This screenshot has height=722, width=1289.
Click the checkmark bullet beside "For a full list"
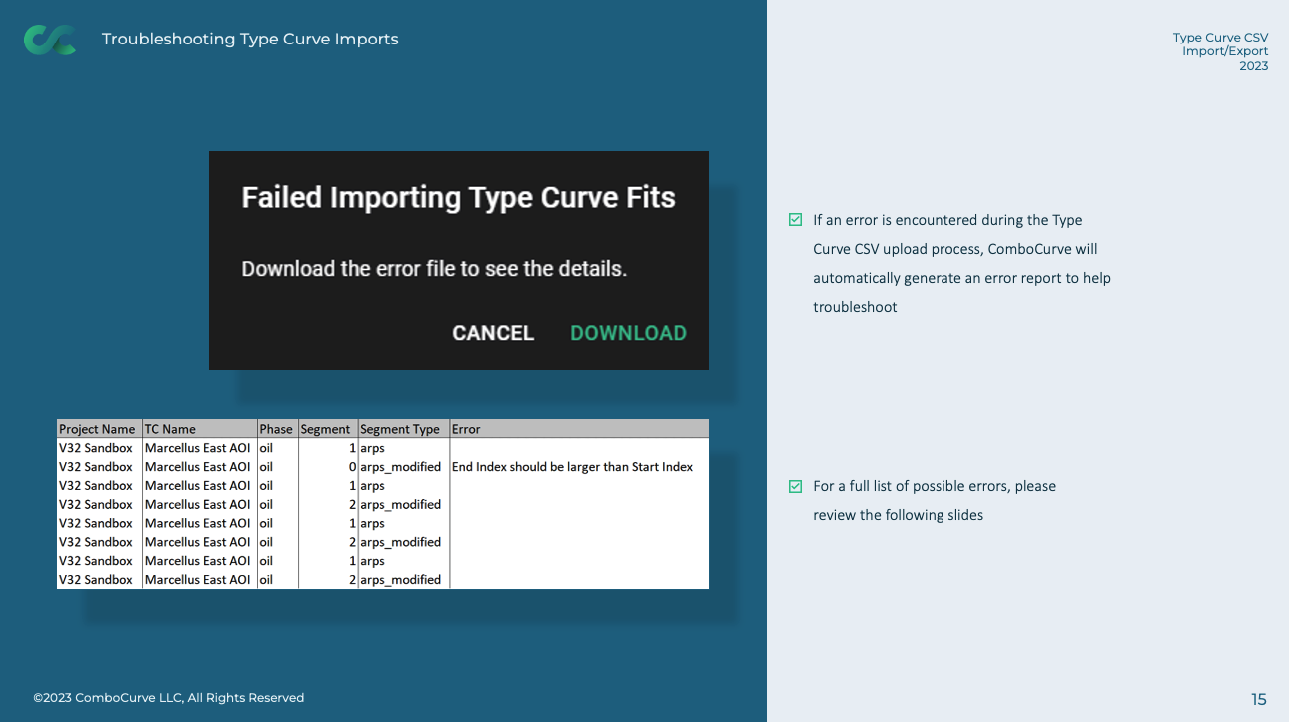click(x=796, y=486)
